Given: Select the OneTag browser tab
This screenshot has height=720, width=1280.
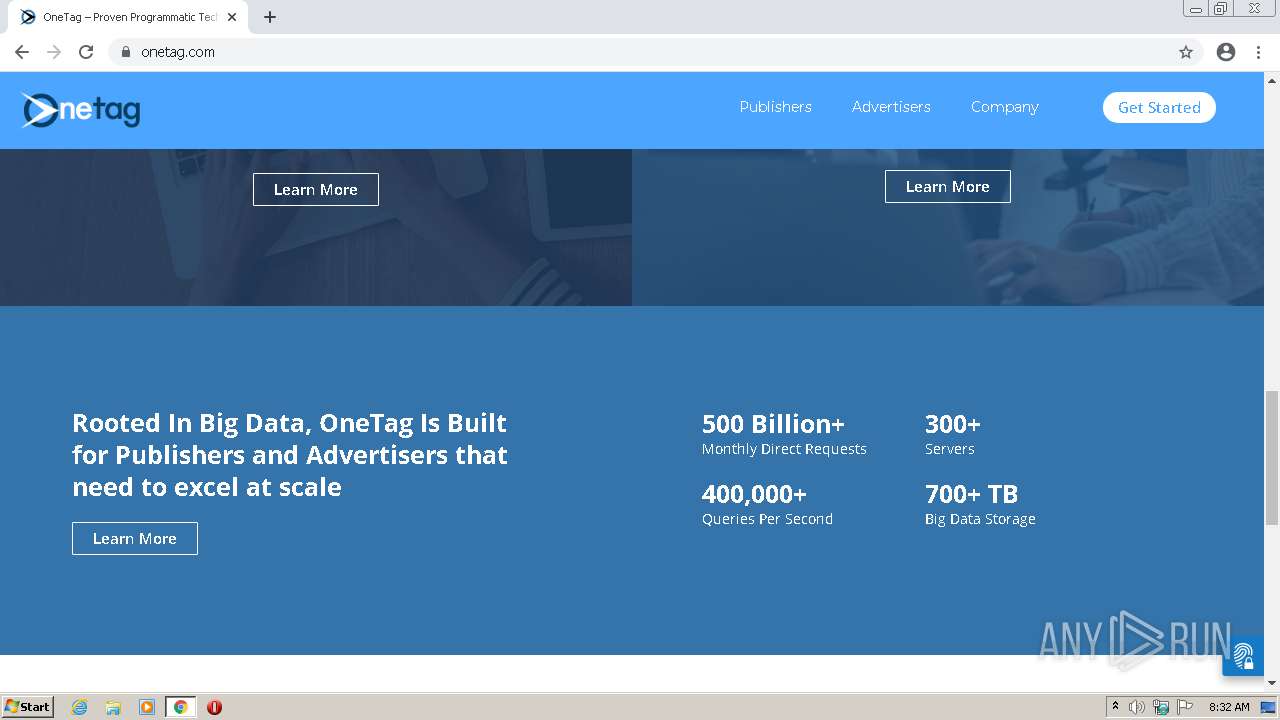Looking at the screenshot, I should [x=130, y=17].
